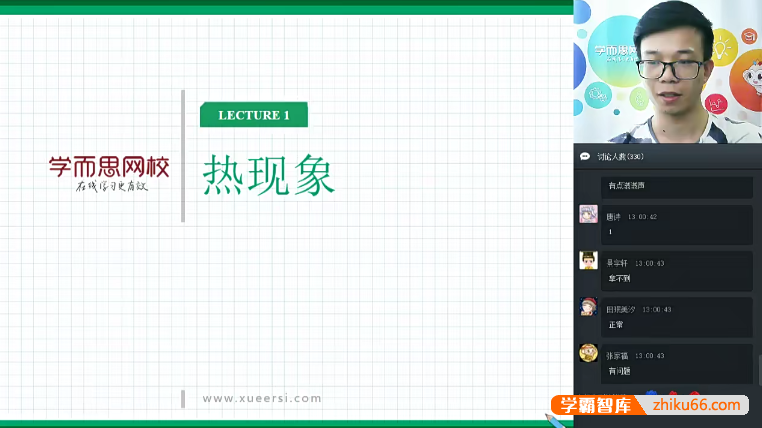This screenshot has height=428, width=762.
Task: Select the chat message 正常
Action: [x=616, y=325]
